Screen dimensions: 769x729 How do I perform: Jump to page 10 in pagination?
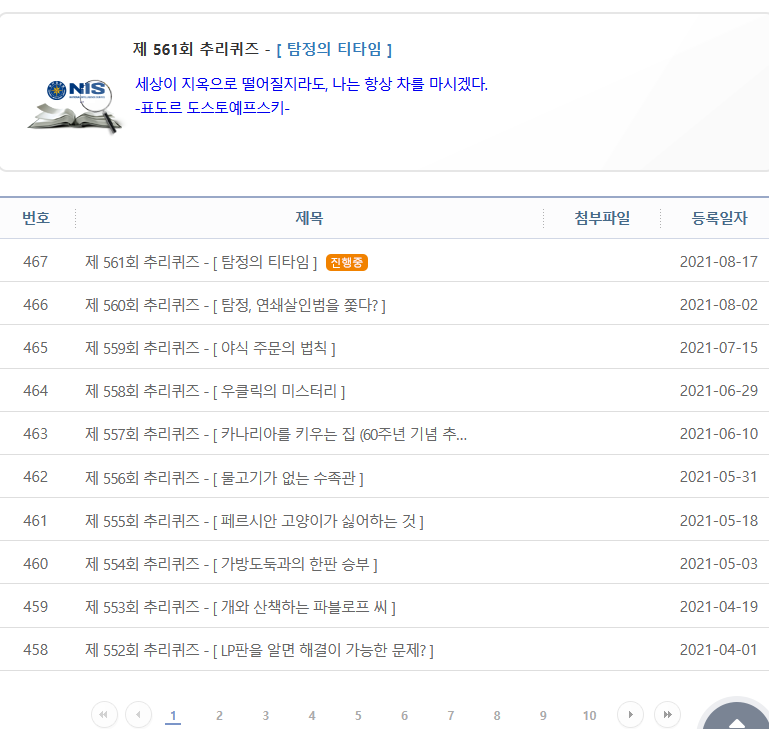pos(589,715)
